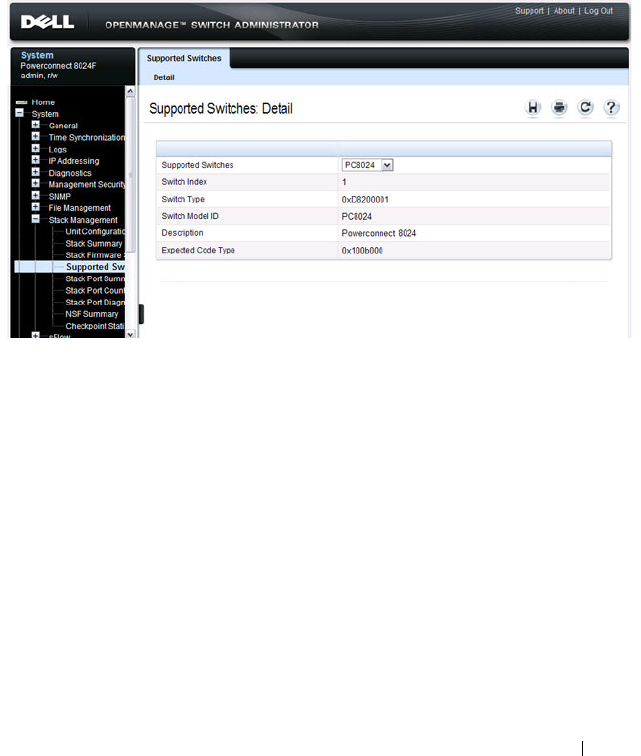This screenshot has width=641, height=756.
Task: Expand the IP Addressing node
Action: [36, 160]
